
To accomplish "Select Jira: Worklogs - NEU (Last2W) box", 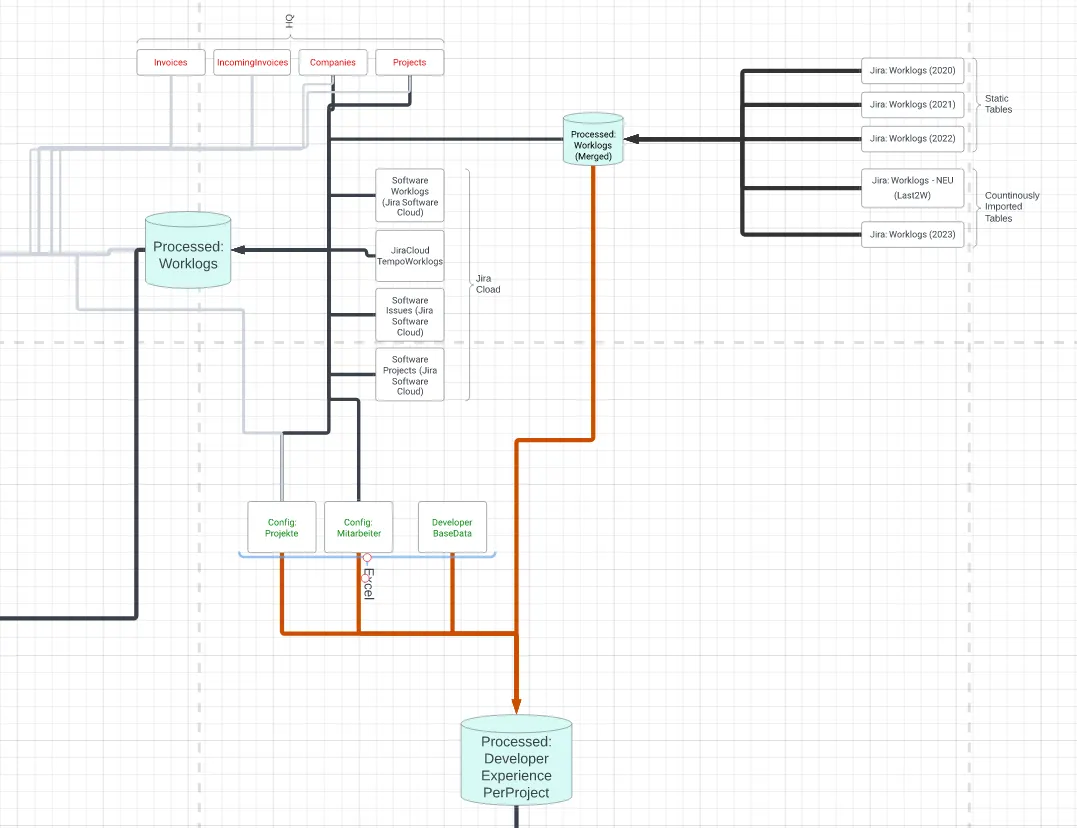I will point(912,188).
